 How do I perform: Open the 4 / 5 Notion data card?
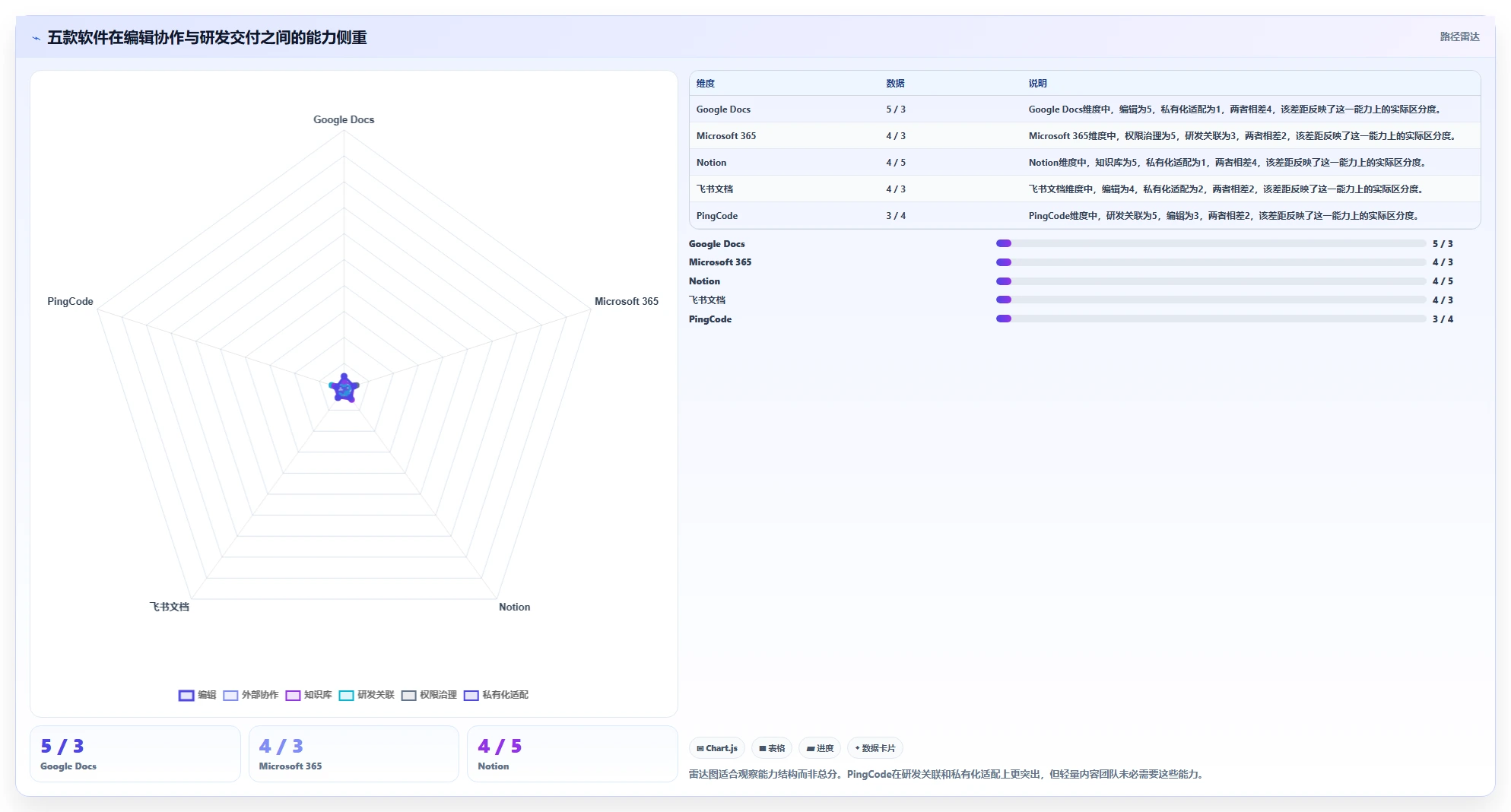point(572,753)
